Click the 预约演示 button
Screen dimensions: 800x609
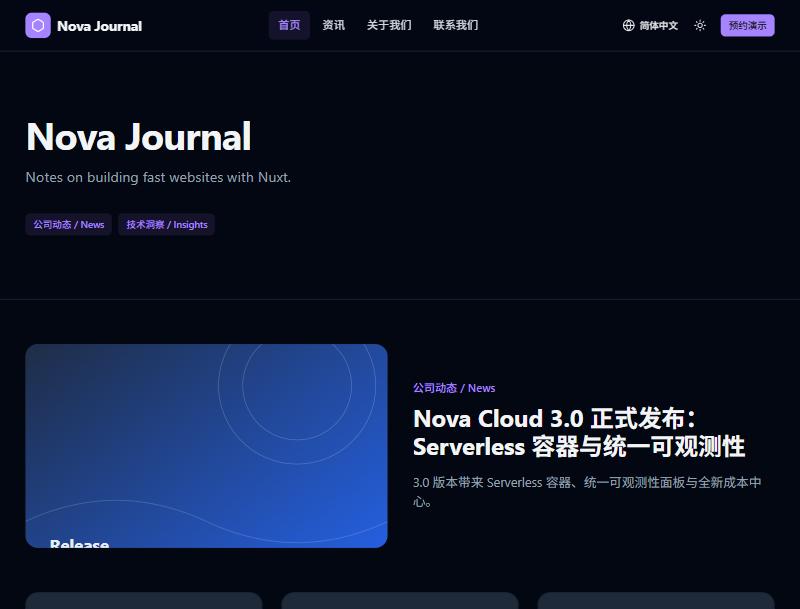pyautogui.click(x=747, y=26)
